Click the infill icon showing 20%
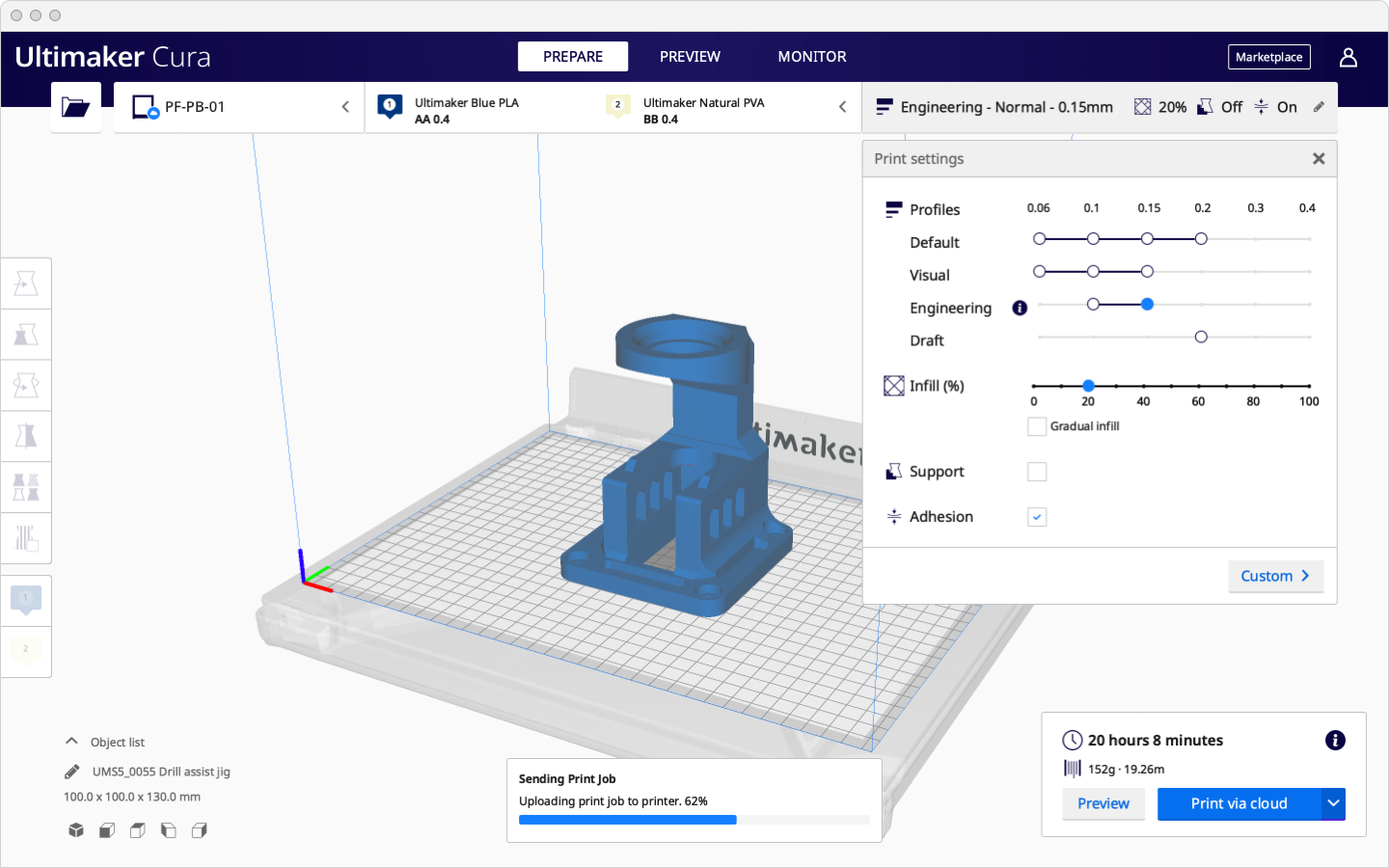 click(x=1143, y=107)
